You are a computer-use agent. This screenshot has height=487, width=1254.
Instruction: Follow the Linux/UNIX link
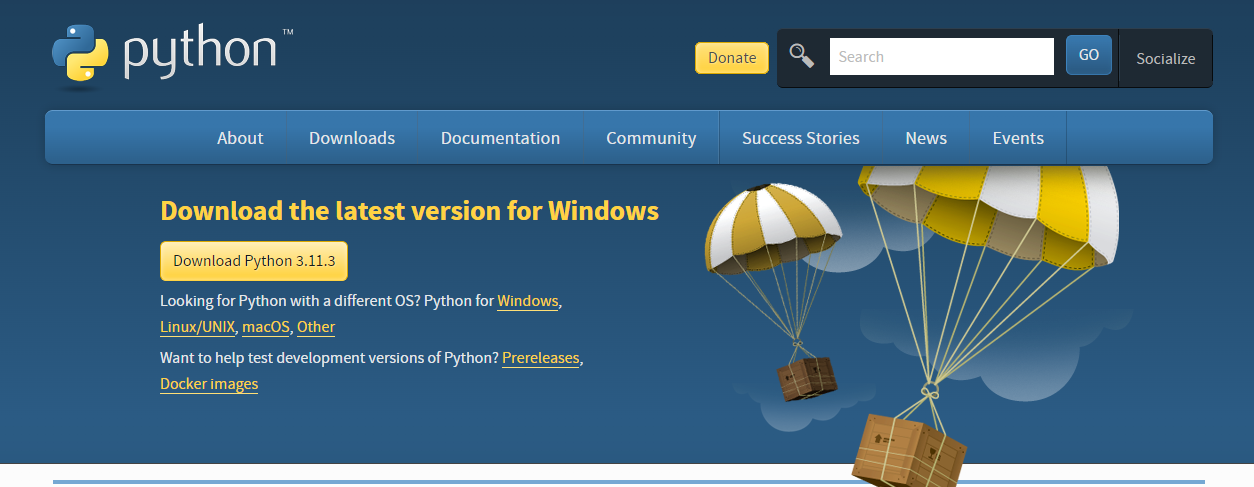coord(197,327)
